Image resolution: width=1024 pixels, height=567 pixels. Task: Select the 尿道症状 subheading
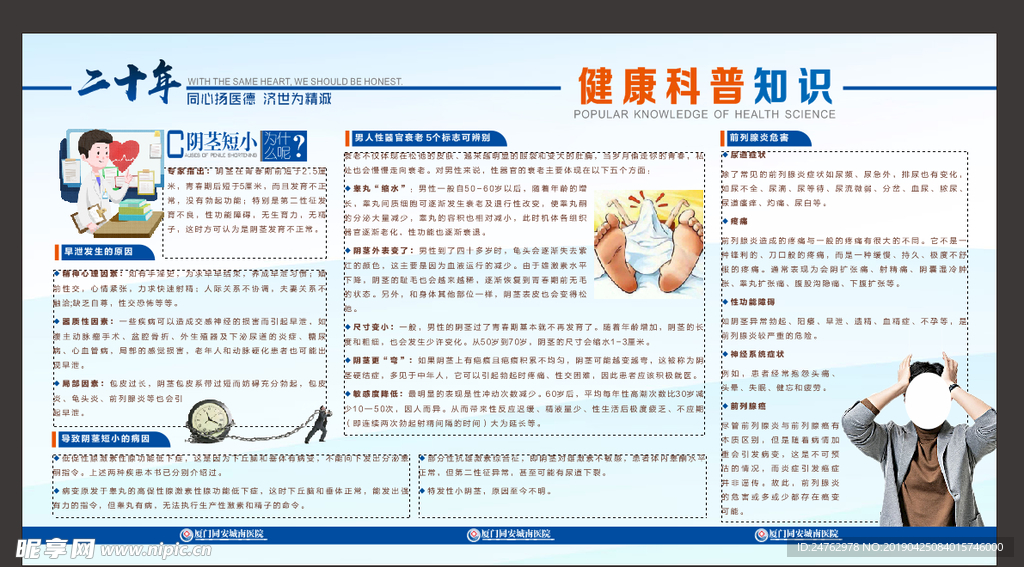pyautogui.click(x=747, y=155)
